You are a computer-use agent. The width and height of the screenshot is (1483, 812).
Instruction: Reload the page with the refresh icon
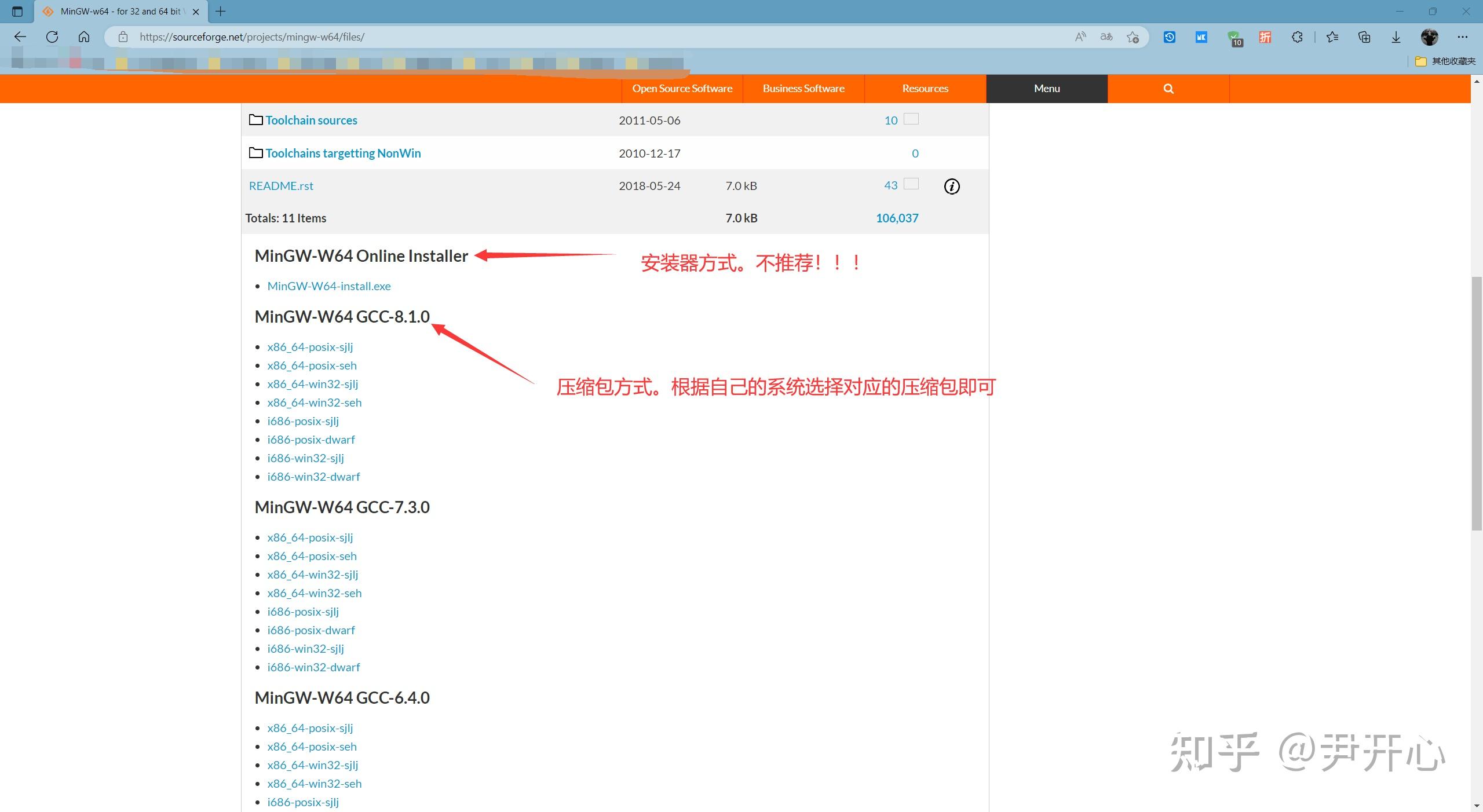pos(52,37)
